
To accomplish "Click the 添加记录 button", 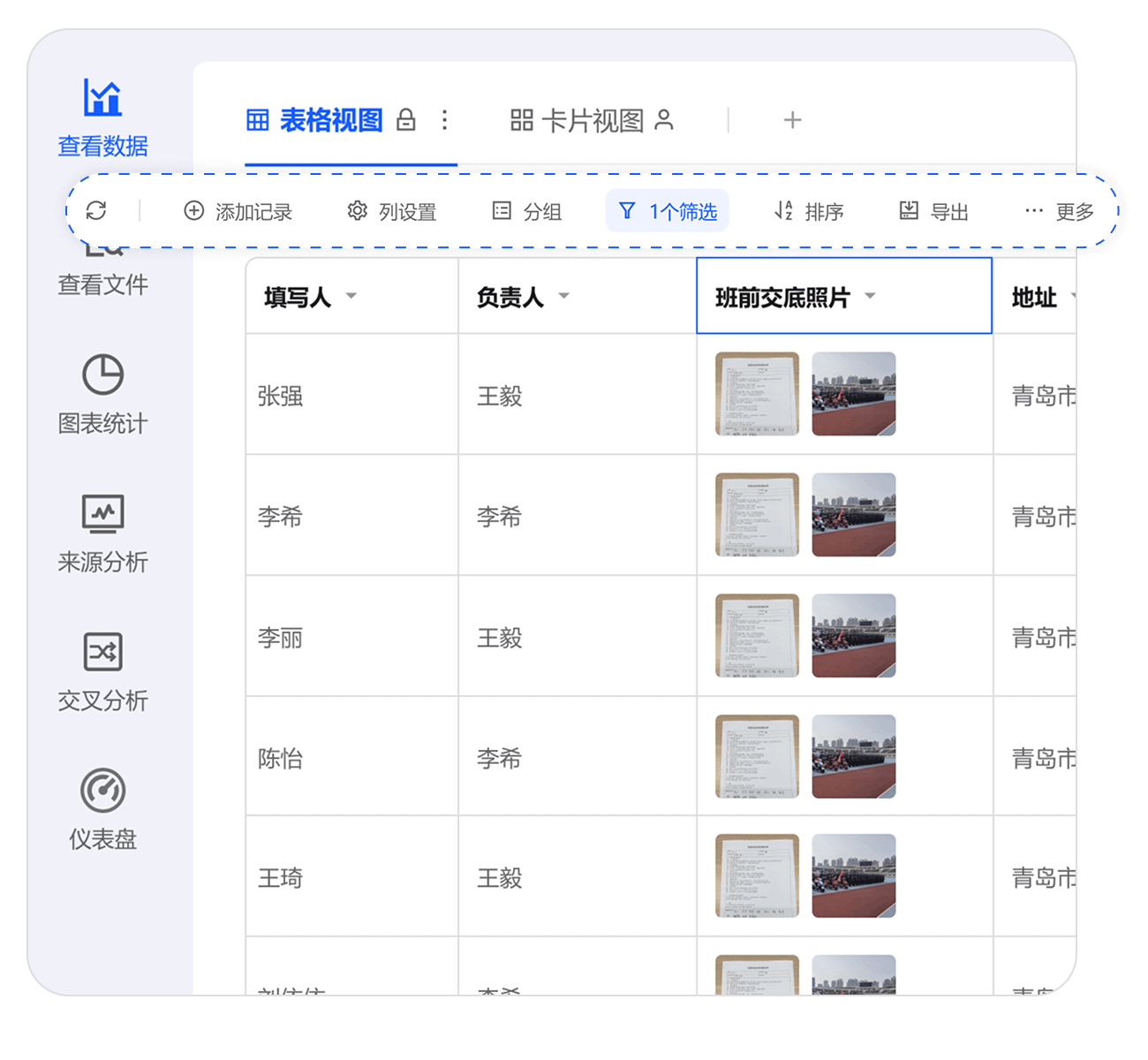I will coord(238,211).
